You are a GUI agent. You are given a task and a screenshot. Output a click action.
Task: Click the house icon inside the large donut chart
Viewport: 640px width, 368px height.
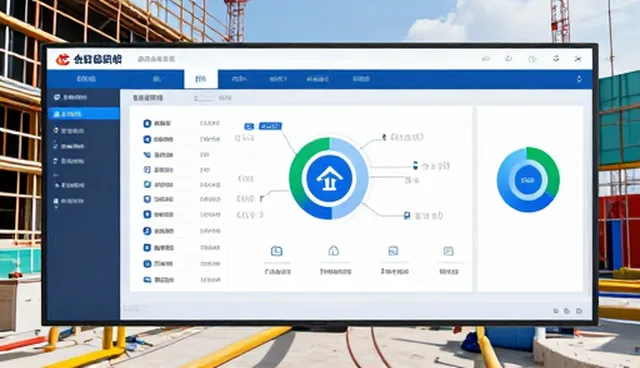tap(329, 179)
